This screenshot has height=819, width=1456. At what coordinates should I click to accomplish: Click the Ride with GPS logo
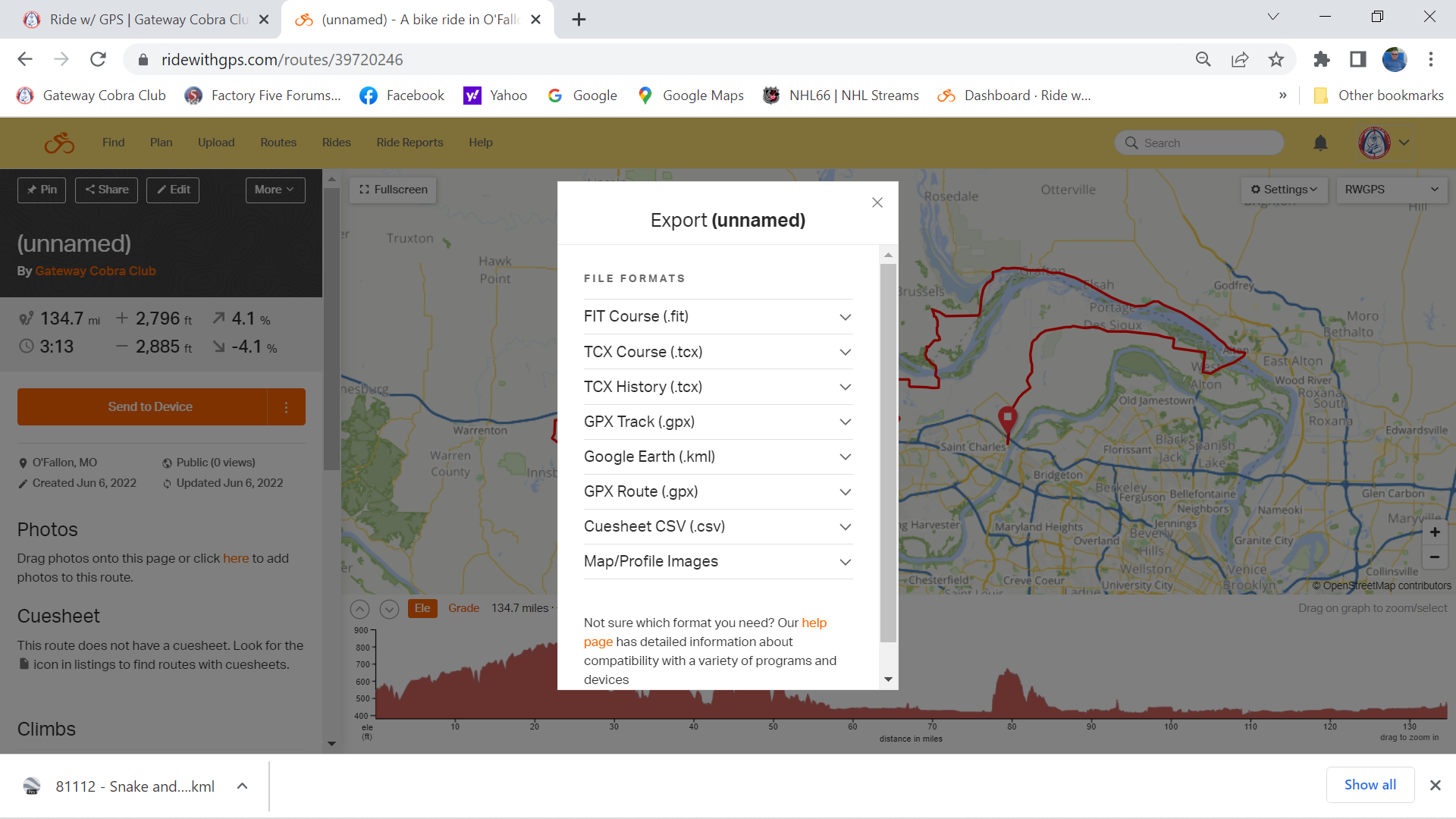(59, 143)
